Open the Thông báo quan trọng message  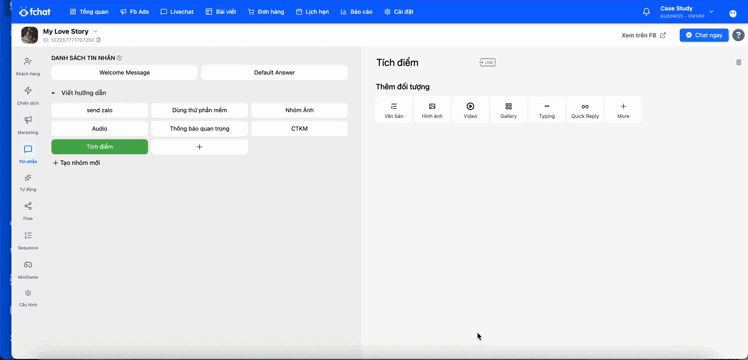199,129
